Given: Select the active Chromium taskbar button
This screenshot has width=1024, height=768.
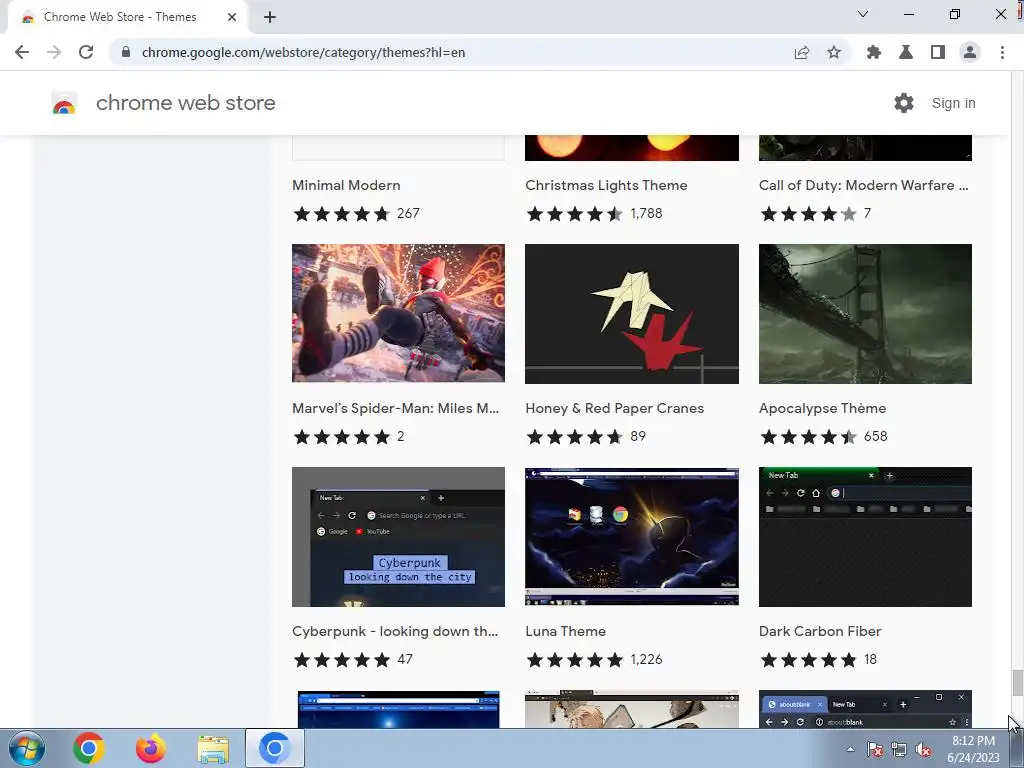Looking at the screenshot, I should point(275,748).
